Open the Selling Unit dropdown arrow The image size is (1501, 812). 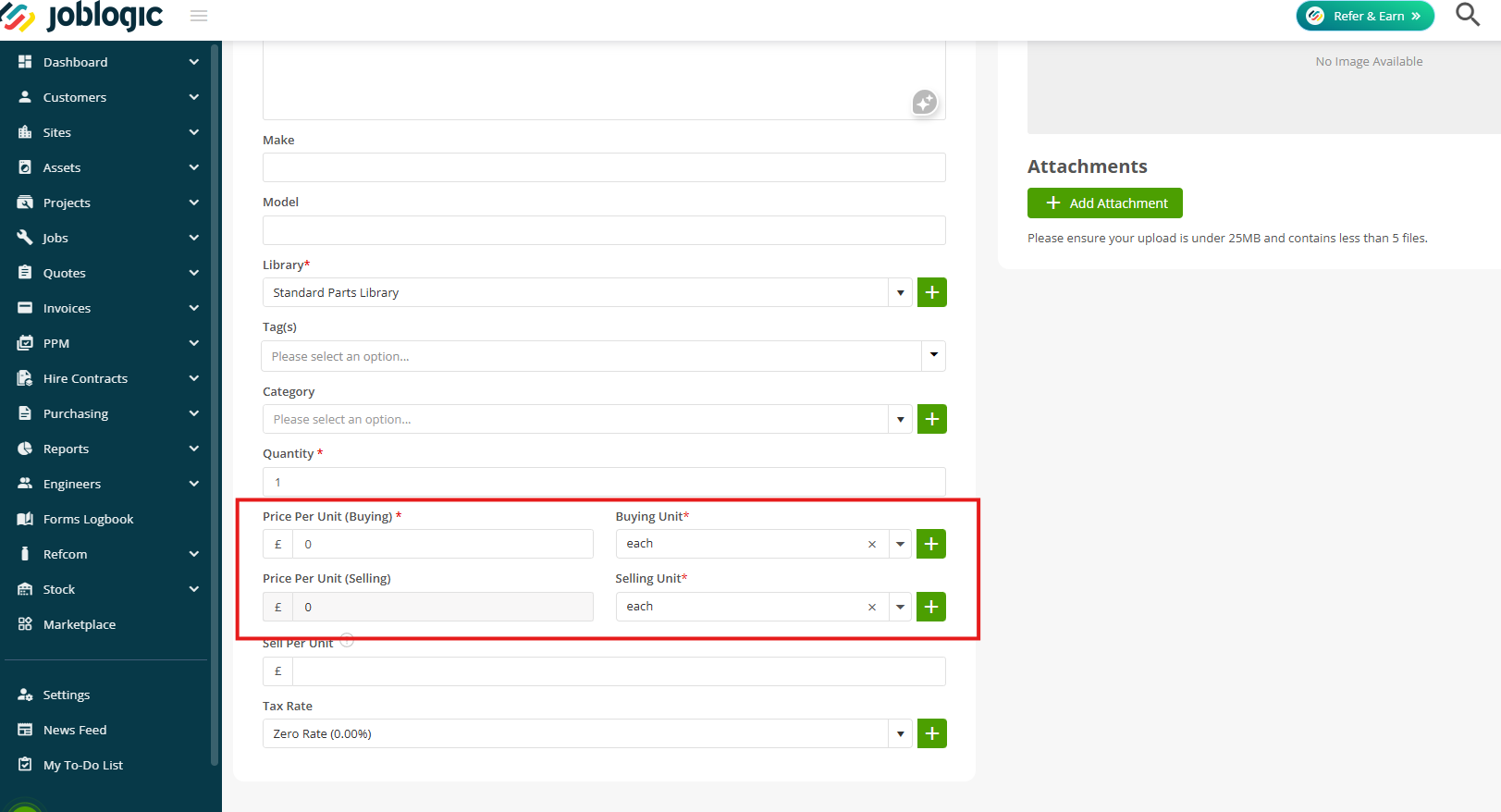tap(900, 608)
